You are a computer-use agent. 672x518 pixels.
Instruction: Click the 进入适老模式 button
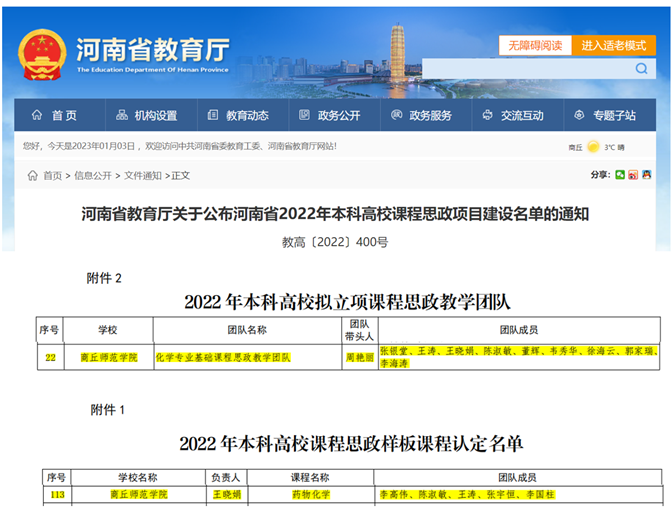coord(613,46)
